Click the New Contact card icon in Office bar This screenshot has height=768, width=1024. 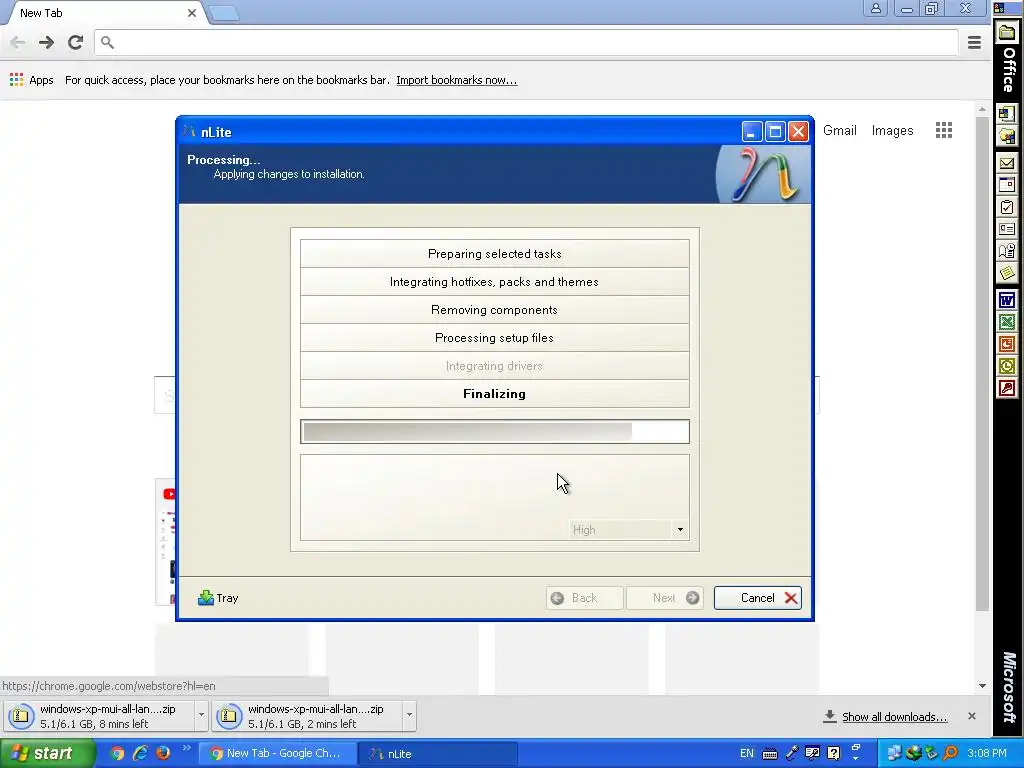1006,229
